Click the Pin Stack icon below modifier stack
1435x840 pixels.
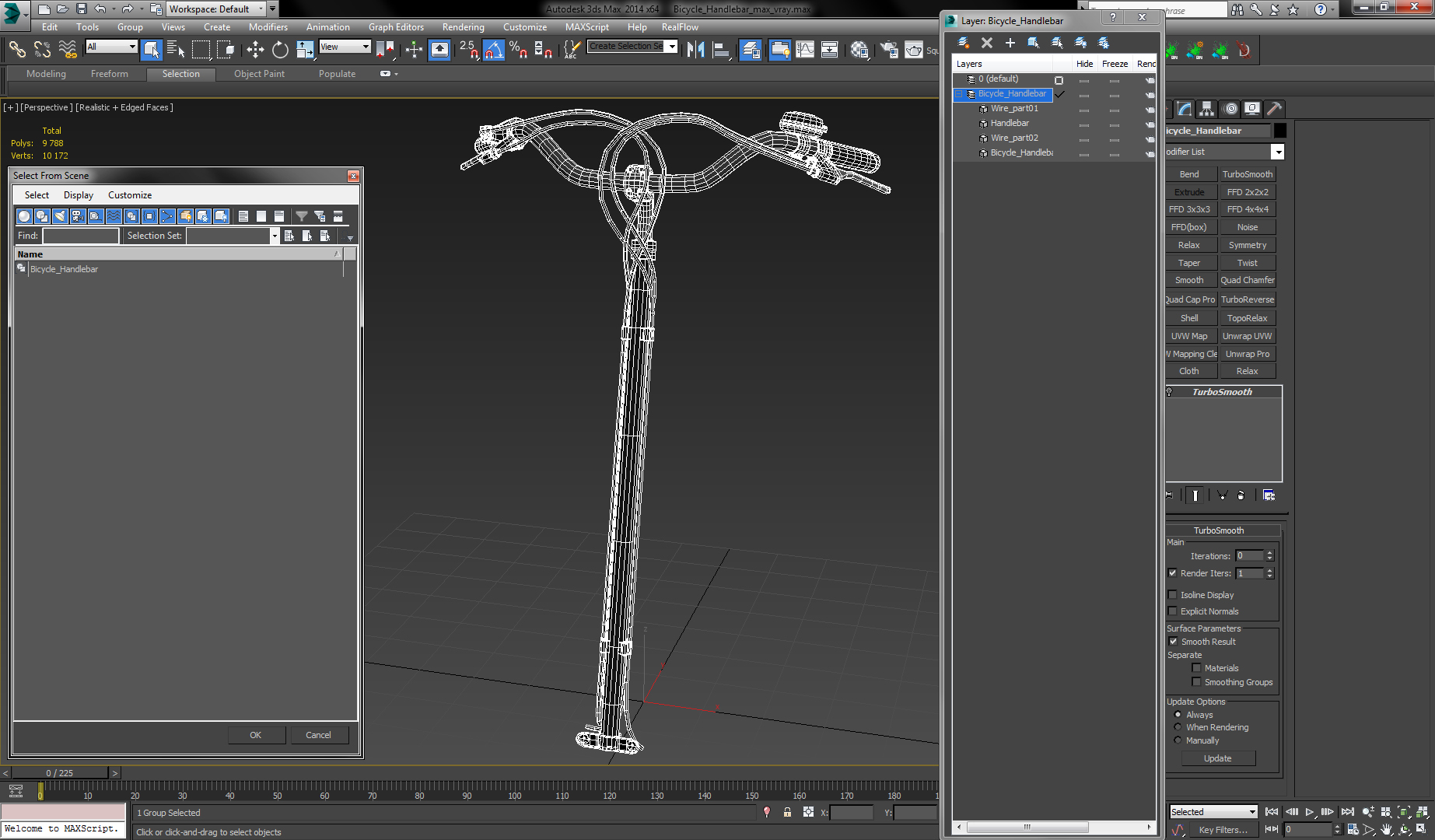point(1169,495)
